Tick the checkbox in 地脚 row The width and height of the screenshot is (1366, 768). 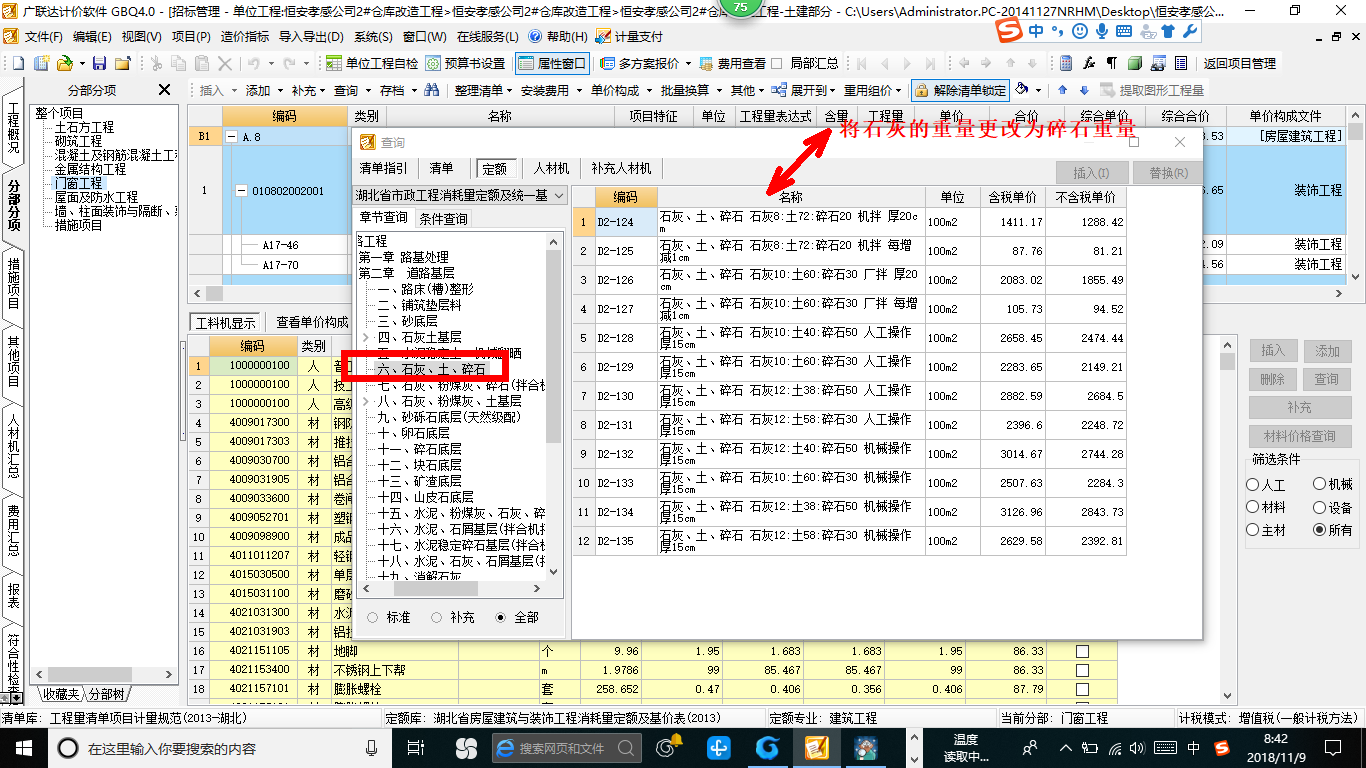tap(1082, 651)
